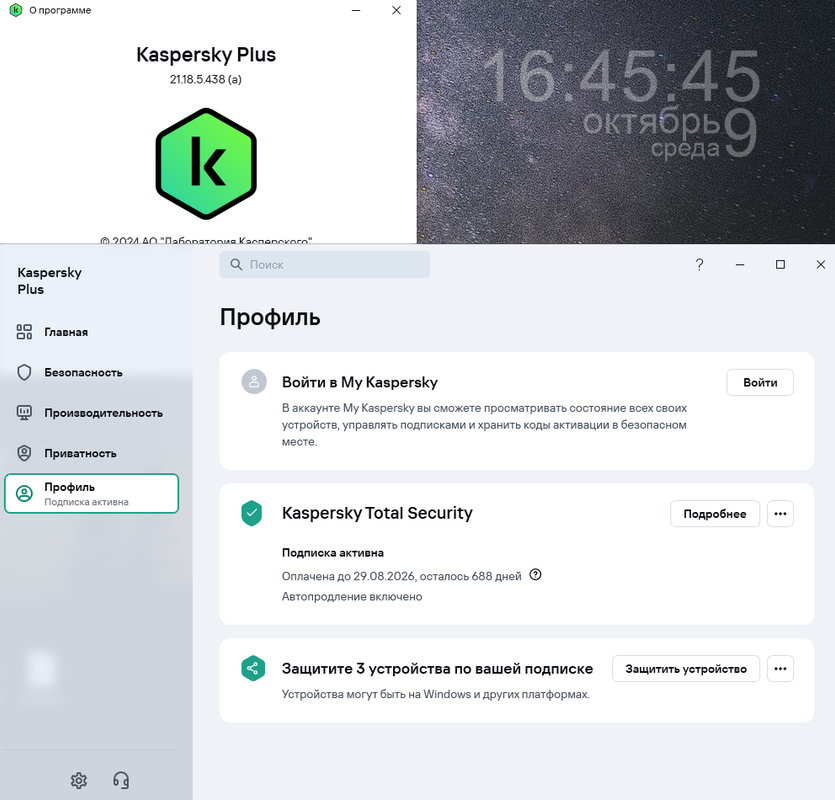
Task: Click the share icon on device protection card
Action: (253, 668)
